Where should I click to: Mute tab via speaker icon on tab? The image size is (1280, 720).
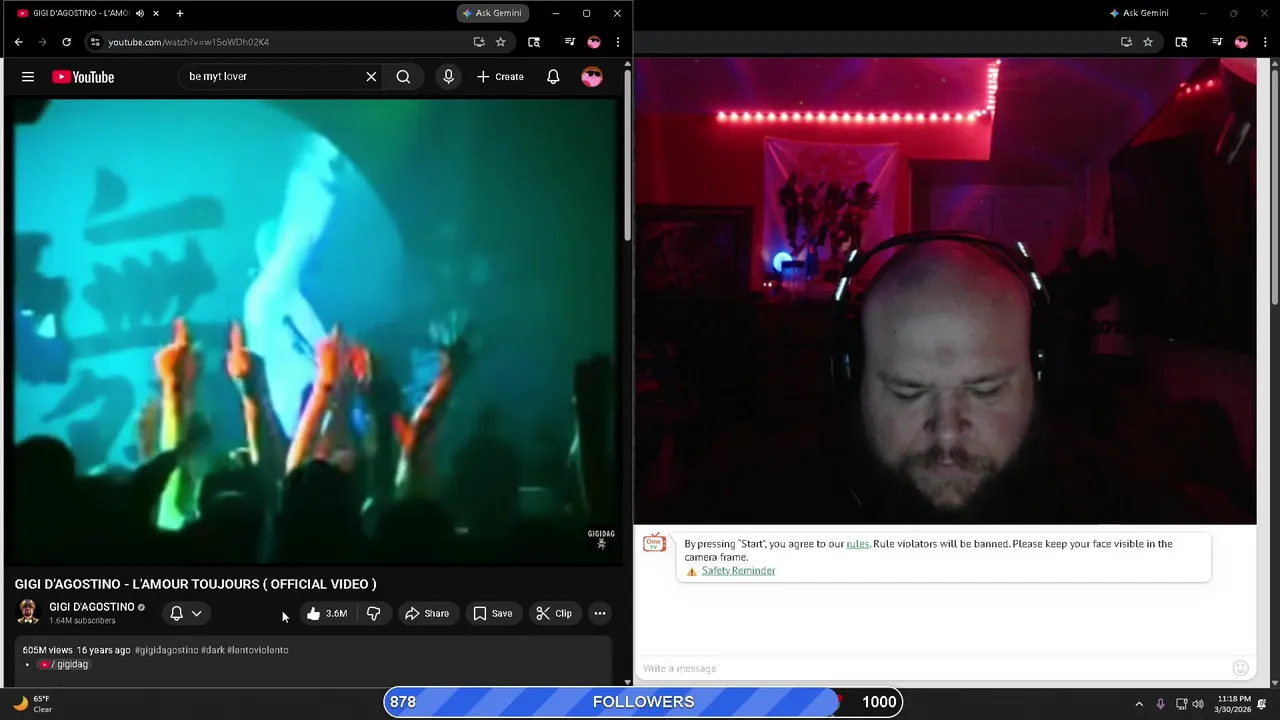tap(140, 13)
